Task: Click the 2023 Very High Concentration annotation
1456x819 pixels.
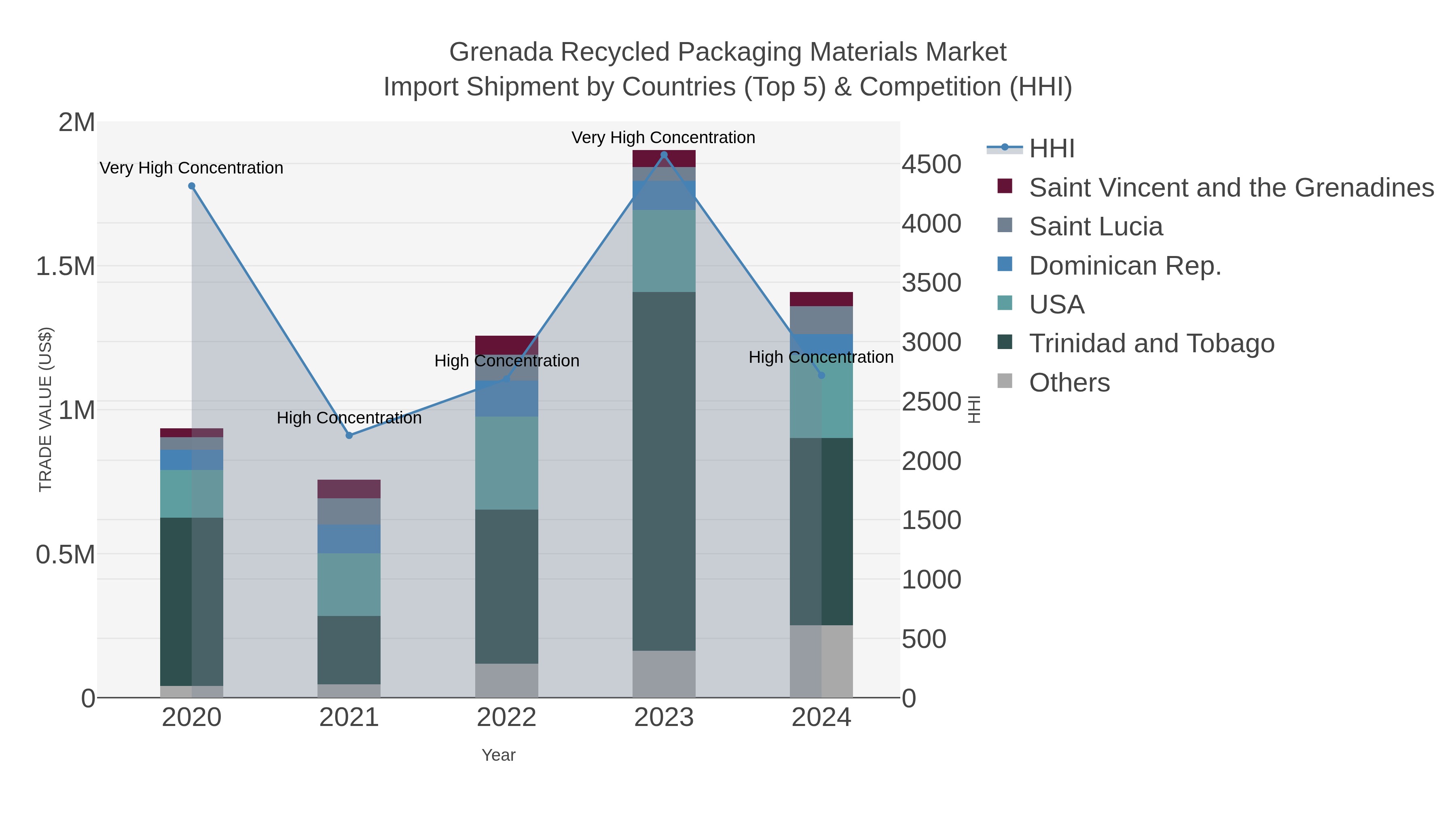Action: pos(664,138)
